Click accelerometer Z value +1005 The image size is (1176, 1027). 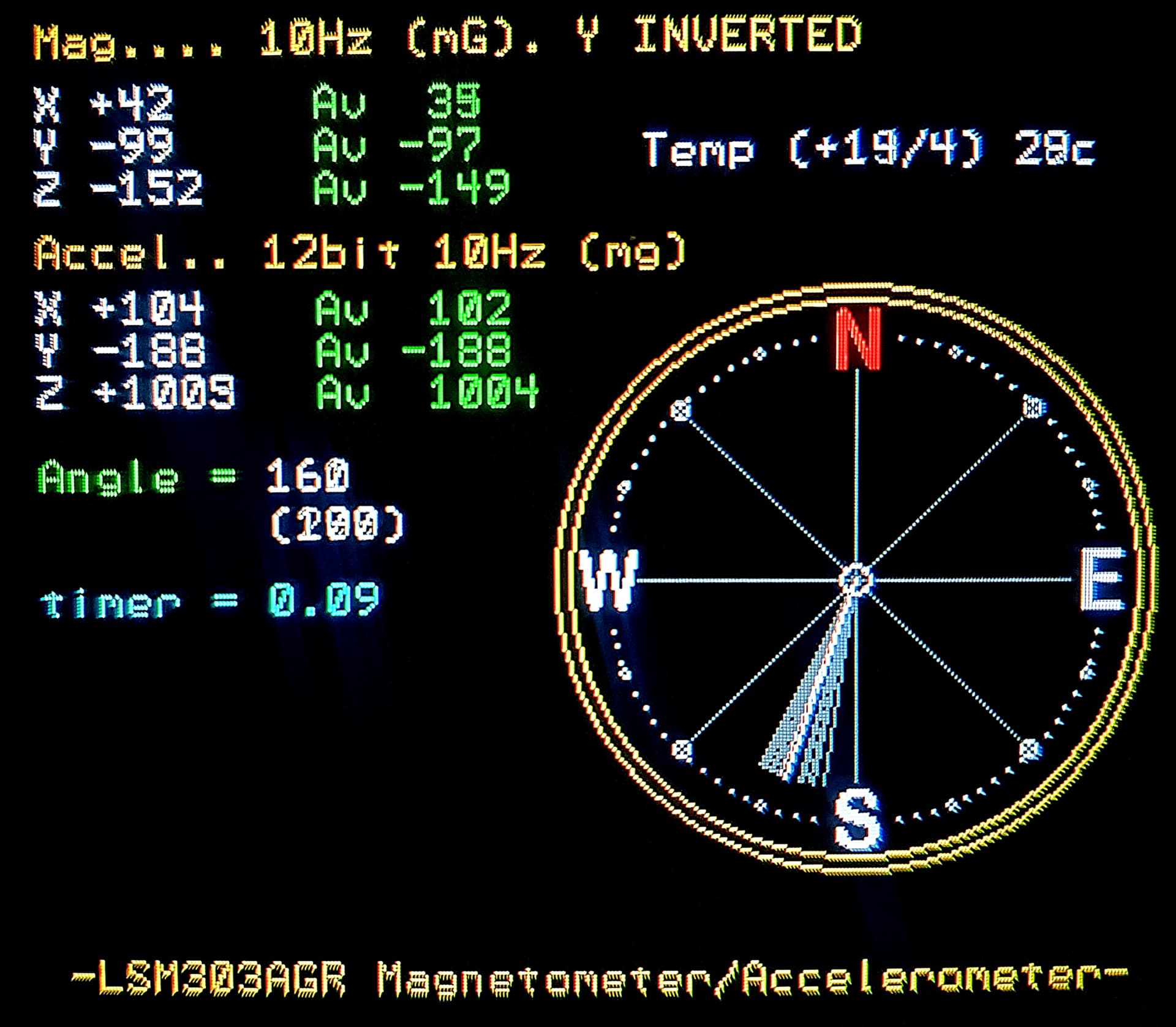point(163,392)
